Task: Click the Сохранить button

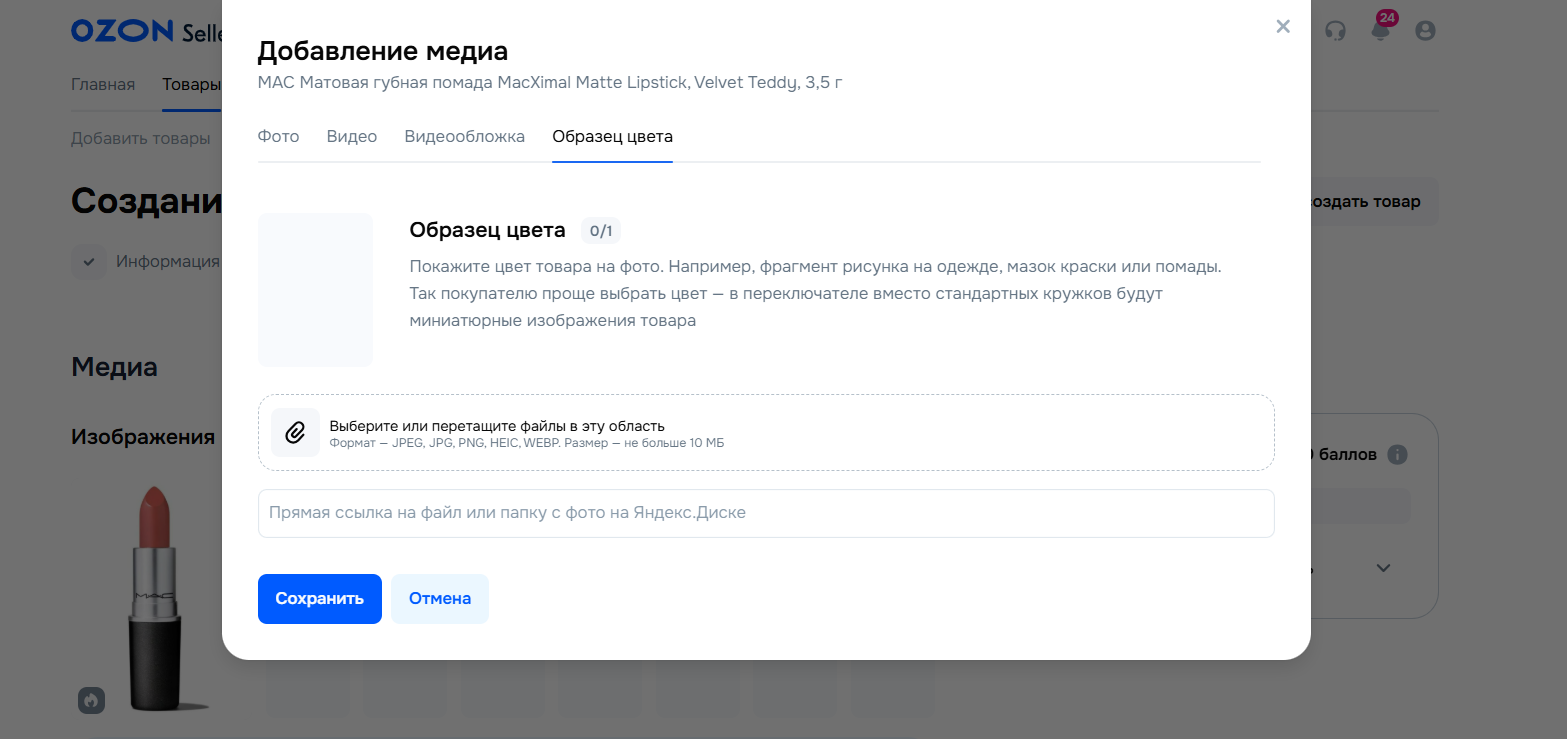Action: tap(320, 599)
